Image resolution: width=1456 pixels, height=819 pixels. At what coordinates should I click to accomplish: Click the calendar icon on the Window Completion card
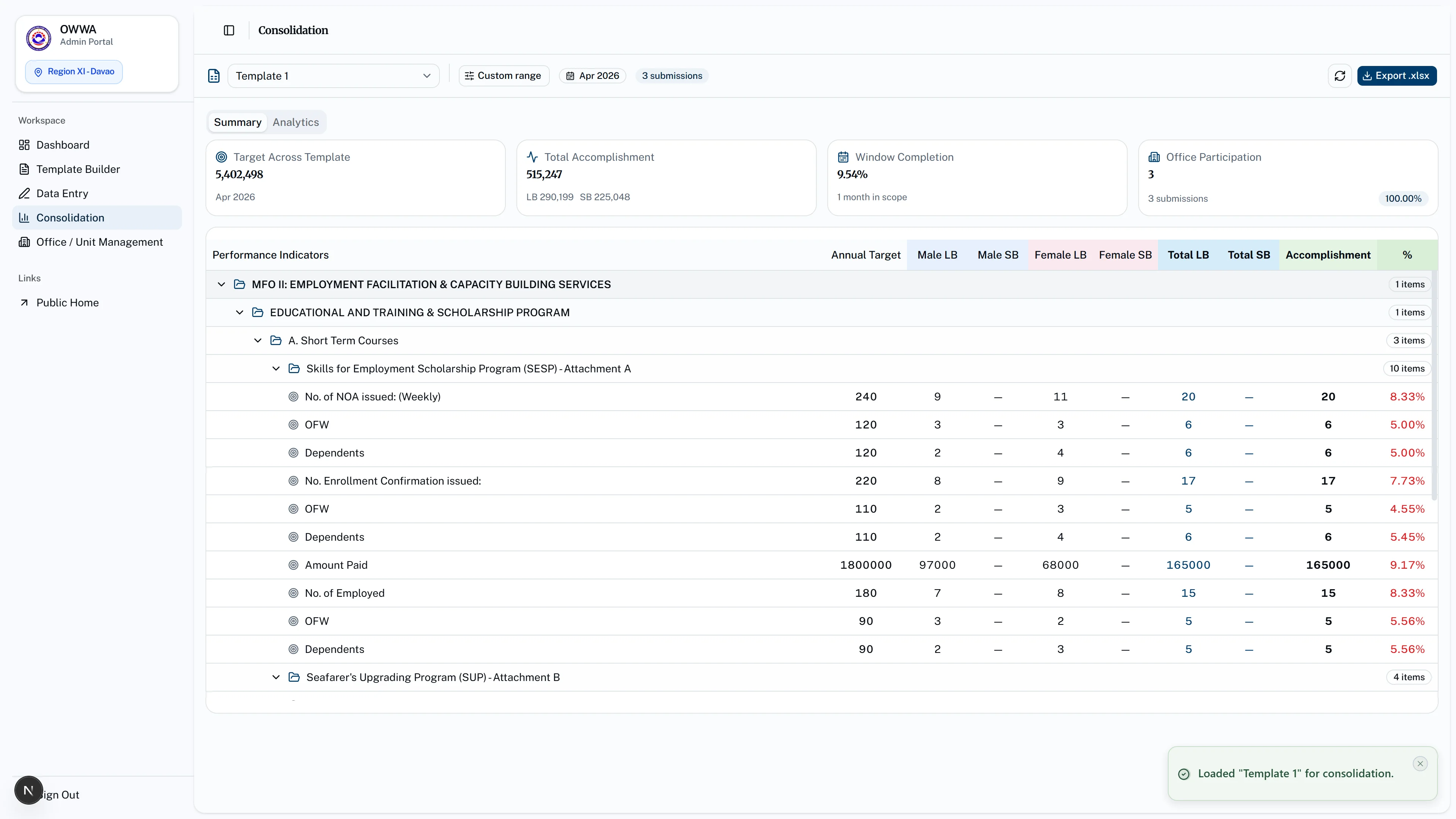coord(843,157)
